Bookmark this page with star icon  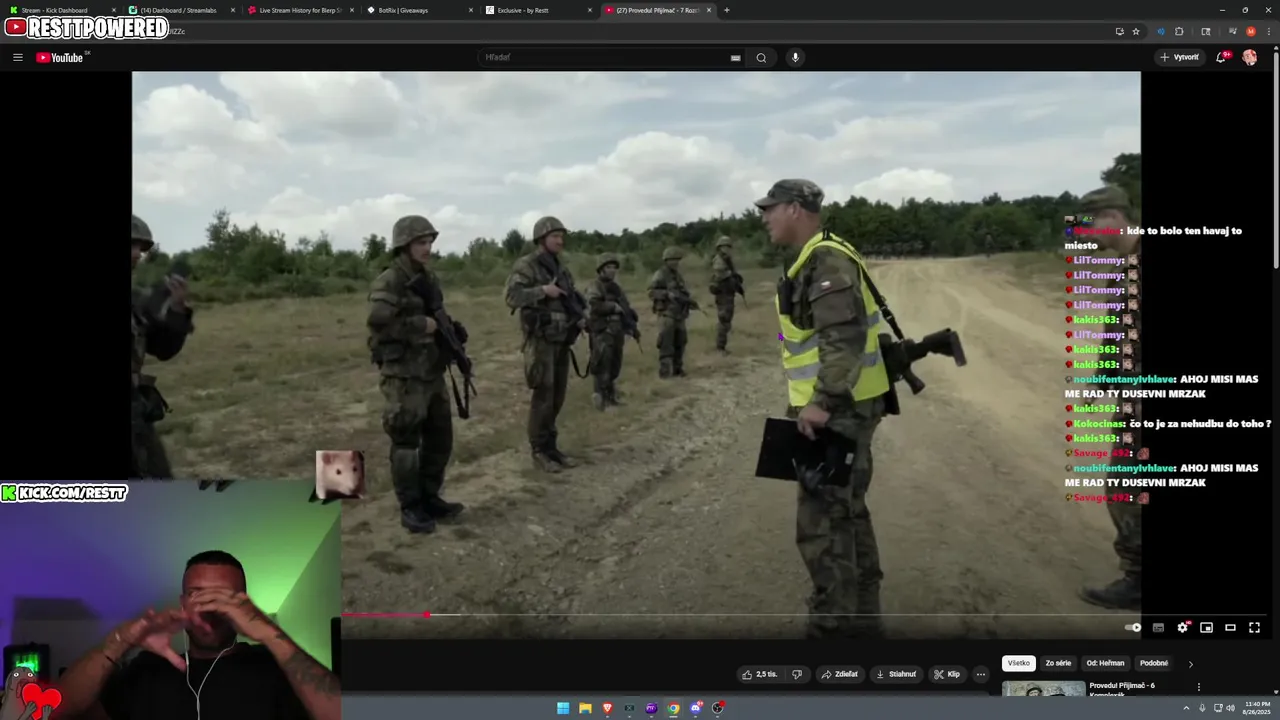point(1136,31)
